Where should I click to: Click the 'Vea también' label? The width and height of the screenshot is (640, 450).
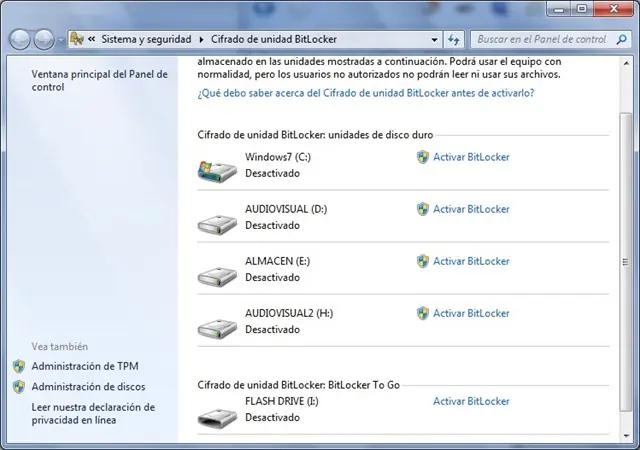60,347
